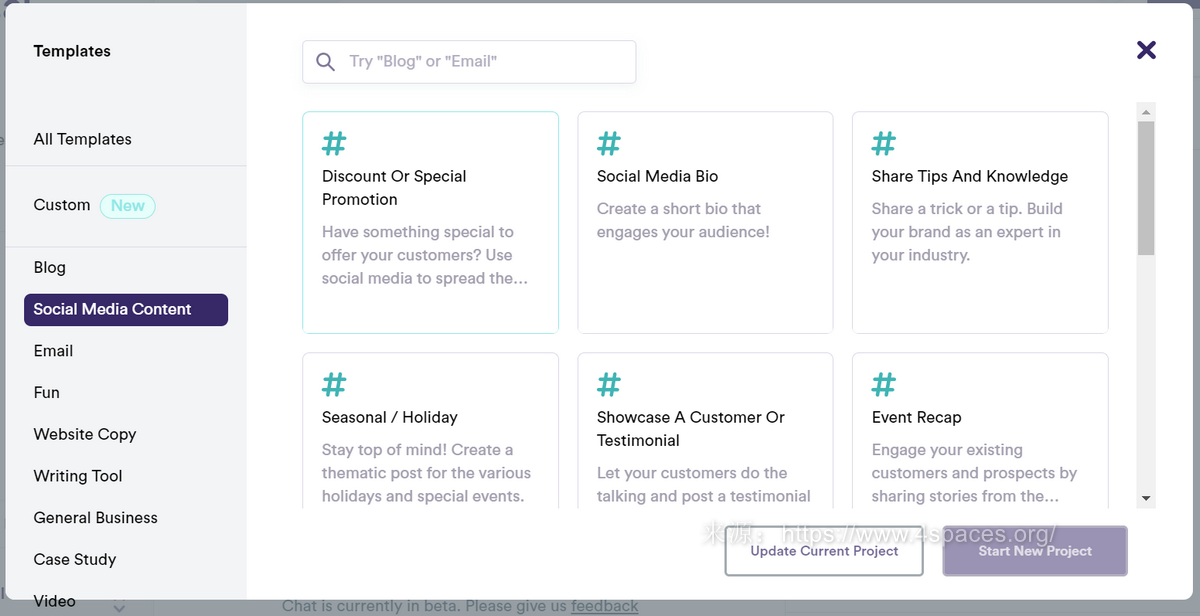Expand sidebar list with bottom chevron
1200x616 pixels.
[x=119, y=607]
